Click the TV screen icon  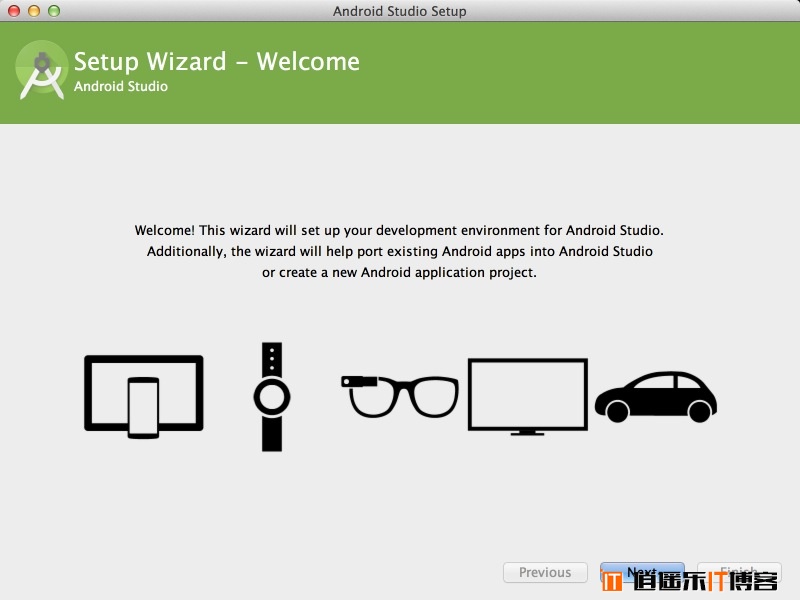click(x=528, y=397)
